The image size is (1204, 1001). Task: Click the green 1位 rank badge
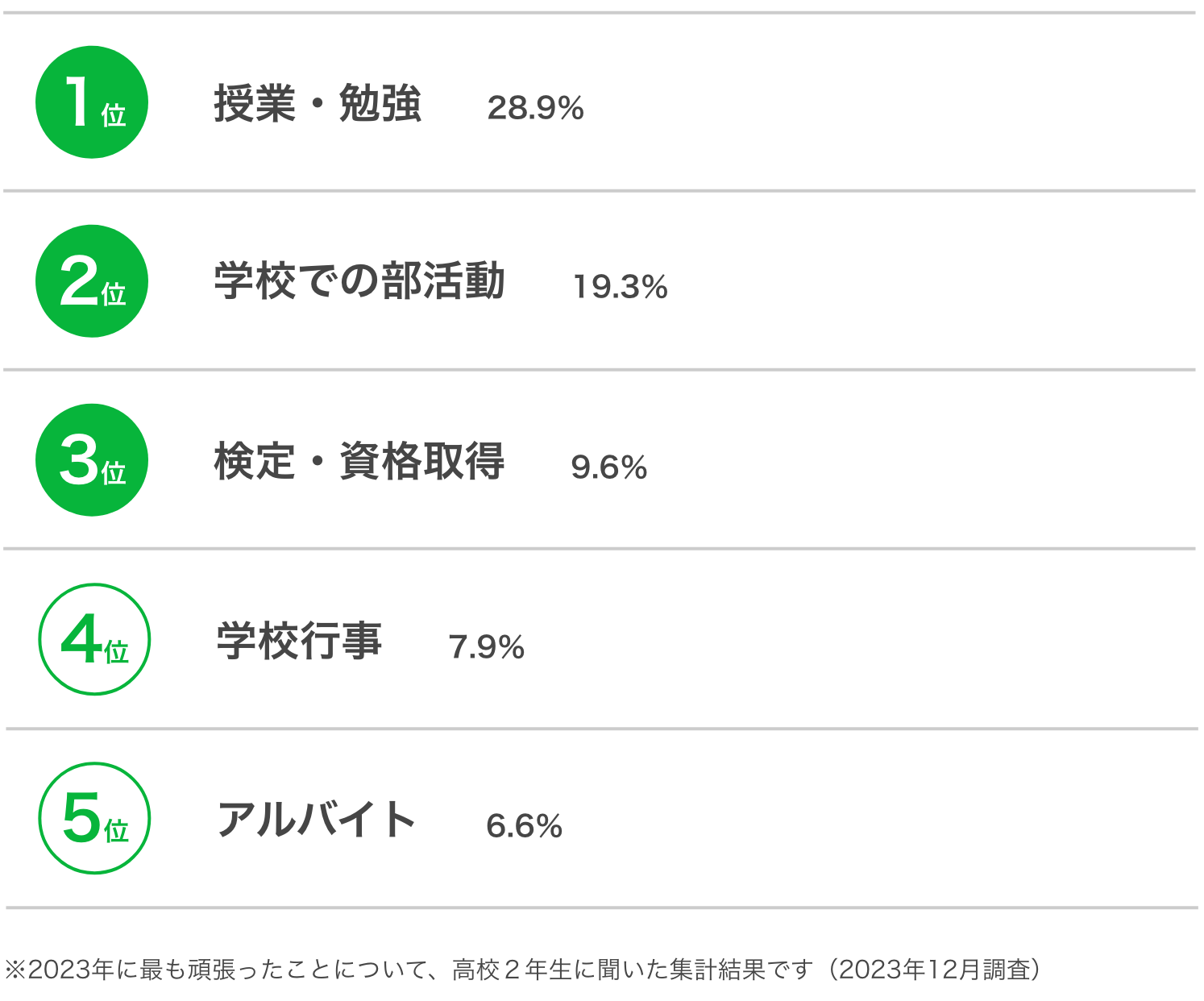click(x=92, y=102)
